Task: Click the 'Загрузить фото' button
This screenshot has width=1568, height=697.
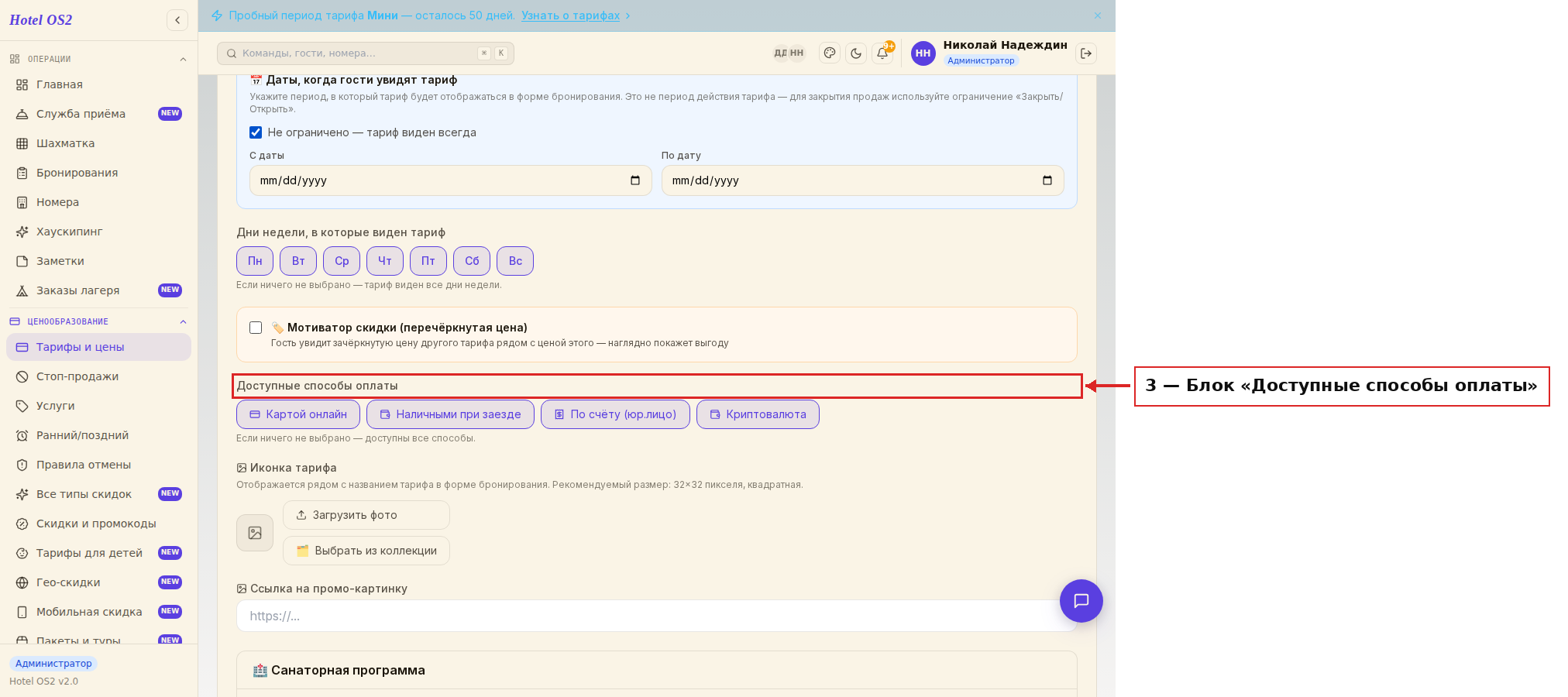Action: pos(366,515)
